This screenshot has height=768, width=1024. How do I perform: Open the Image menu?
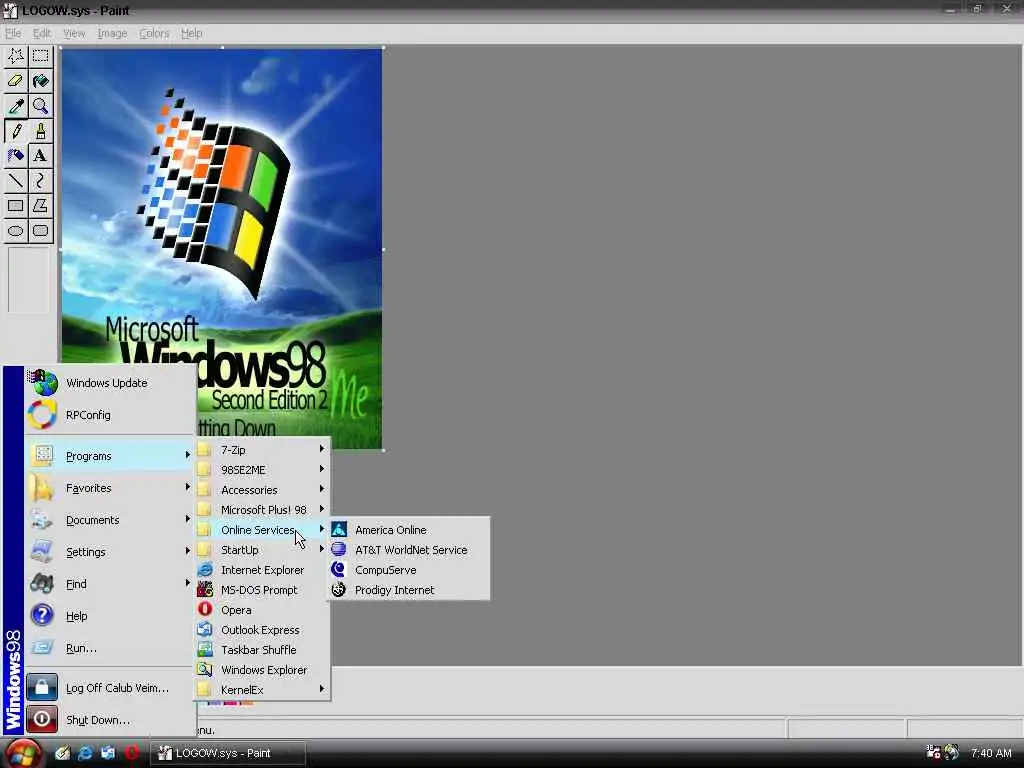[x=112, y=33]
